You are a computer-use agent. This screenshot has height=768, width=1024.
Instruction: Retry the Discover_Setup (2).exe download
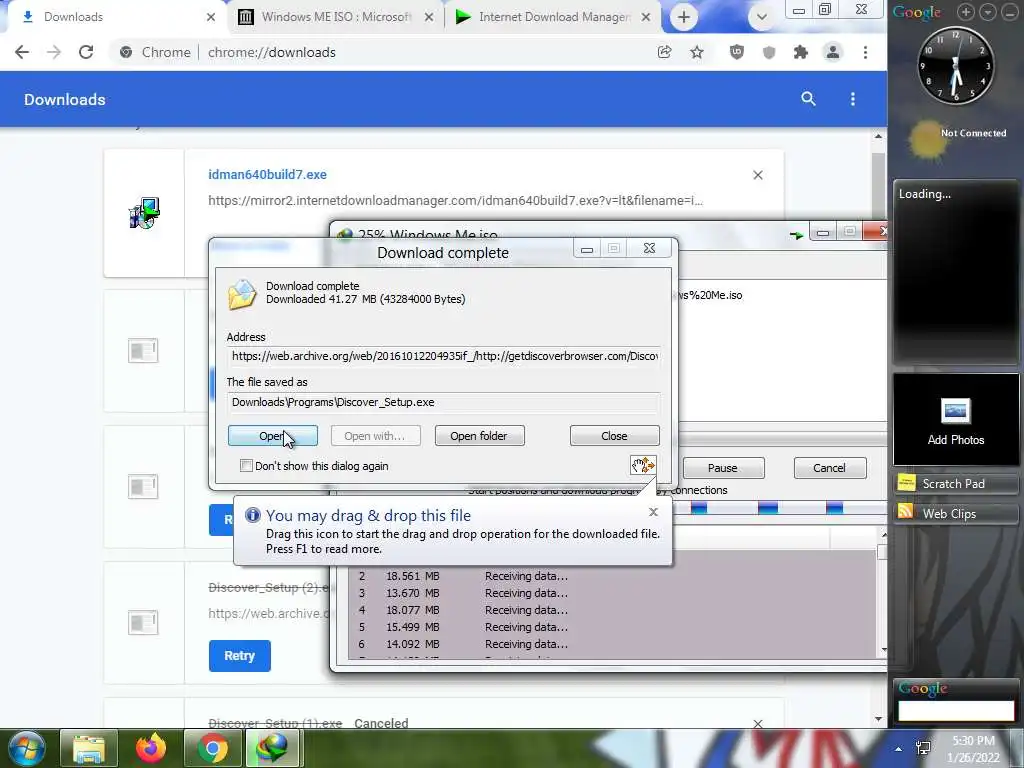click(240, 656)
